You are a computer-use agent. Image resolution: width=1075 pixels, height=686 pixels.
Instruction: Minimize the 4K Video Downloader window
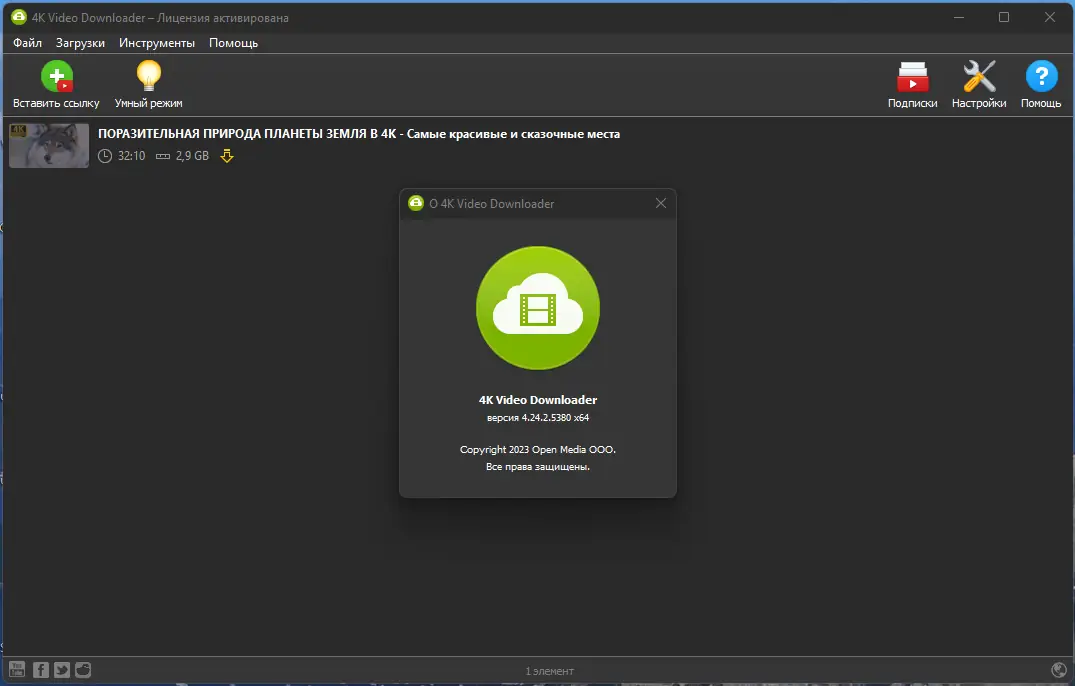click(x=959, y=17)
